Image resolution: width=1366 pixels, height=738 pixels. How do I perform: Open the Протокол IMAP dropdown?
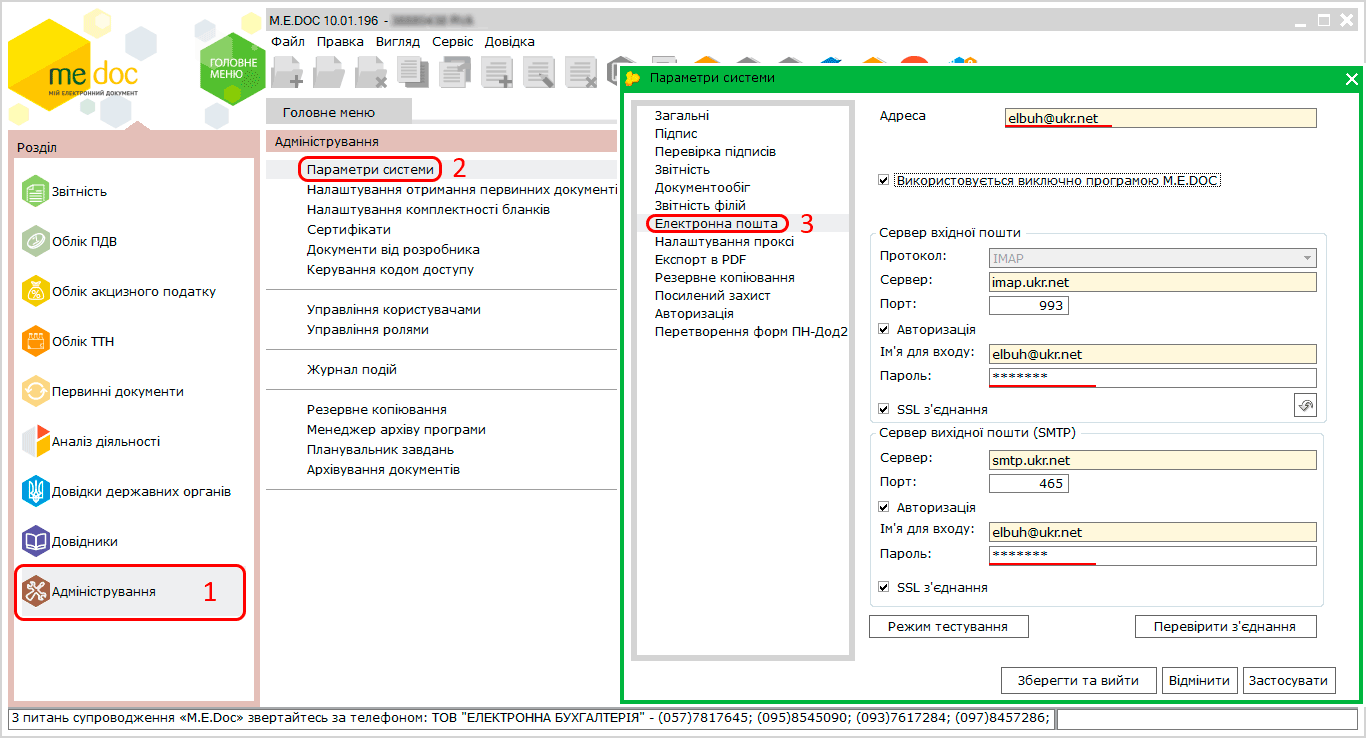pos(1152,258)
